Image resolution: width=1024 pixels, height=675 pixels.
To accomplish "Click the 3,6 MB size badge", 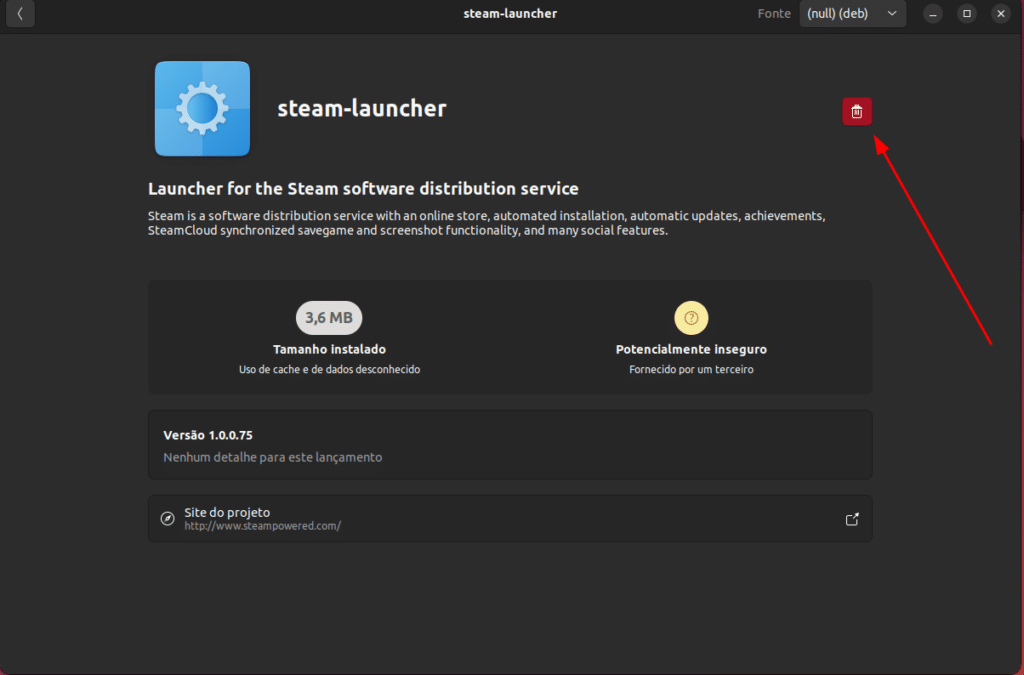I will coord(329,318).
